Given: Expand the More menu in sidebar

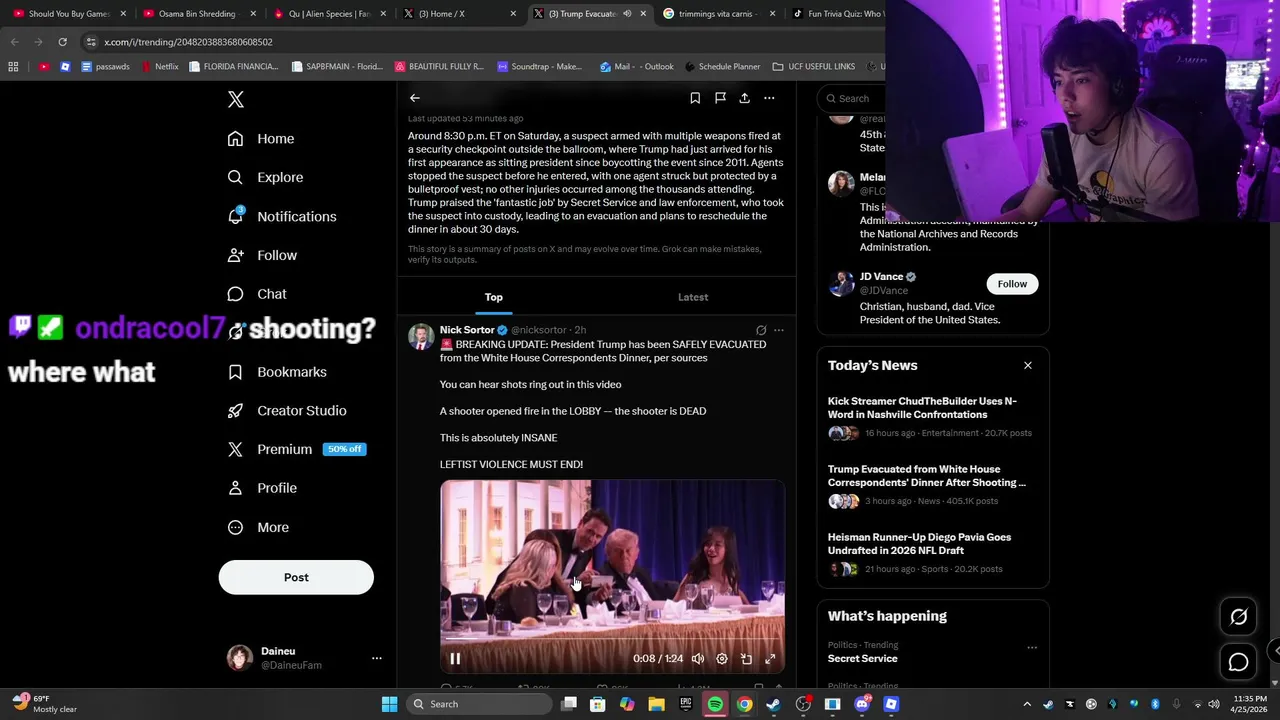Looking at the screenshot, I should tap(258, 527).
